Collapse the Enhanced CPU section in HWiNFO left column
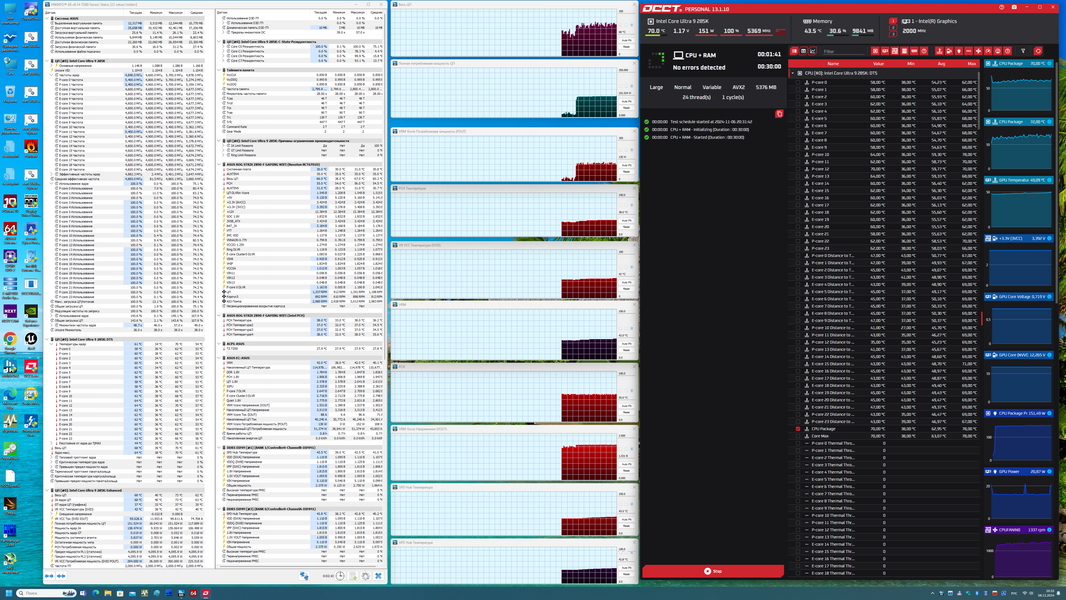Image resolution: width=1066 pixels, height=600 pixels. (x=47, y=490)
